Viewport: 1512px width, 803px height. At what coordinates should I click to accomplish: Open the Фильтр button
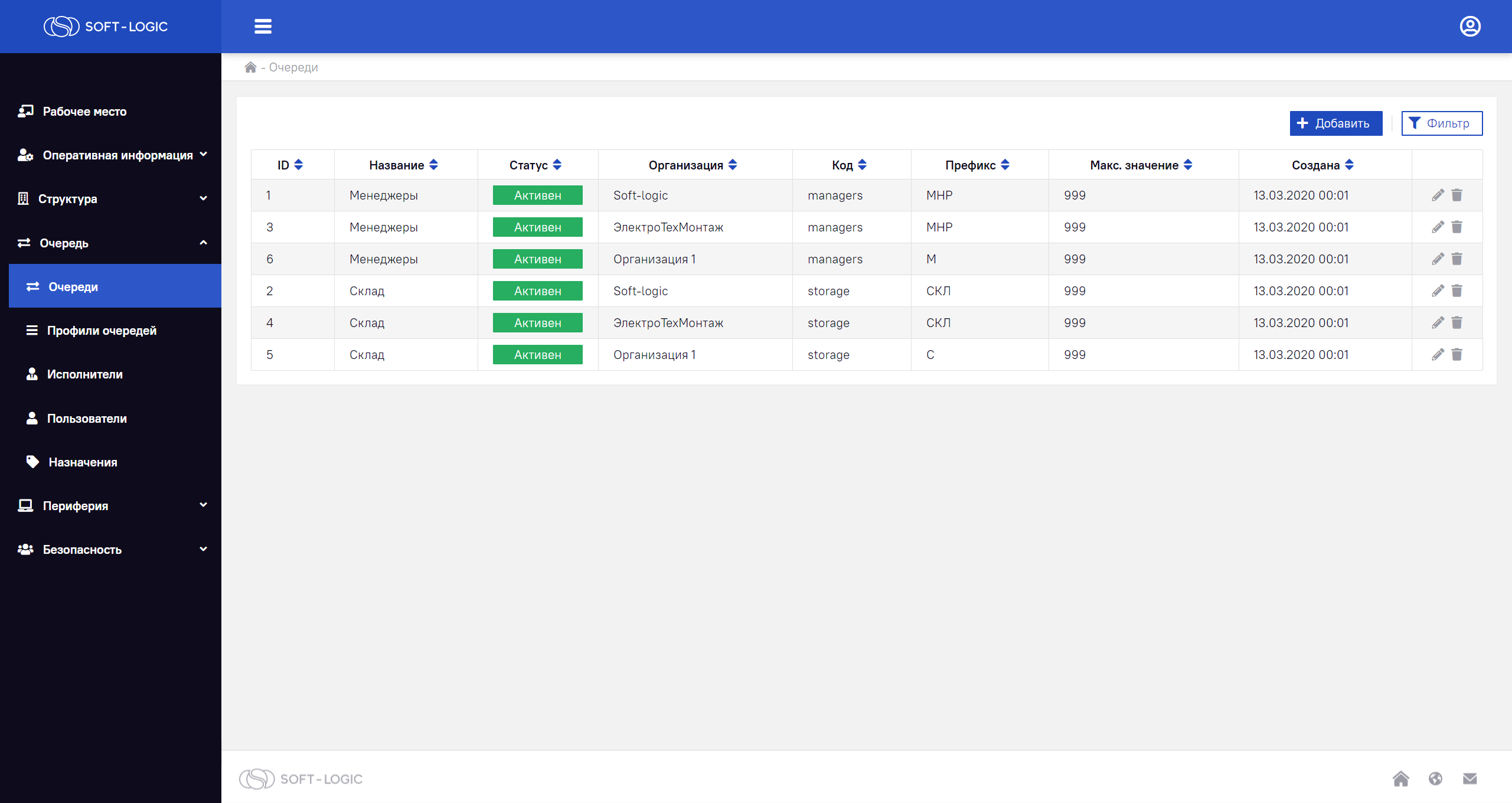[1442, 123]
